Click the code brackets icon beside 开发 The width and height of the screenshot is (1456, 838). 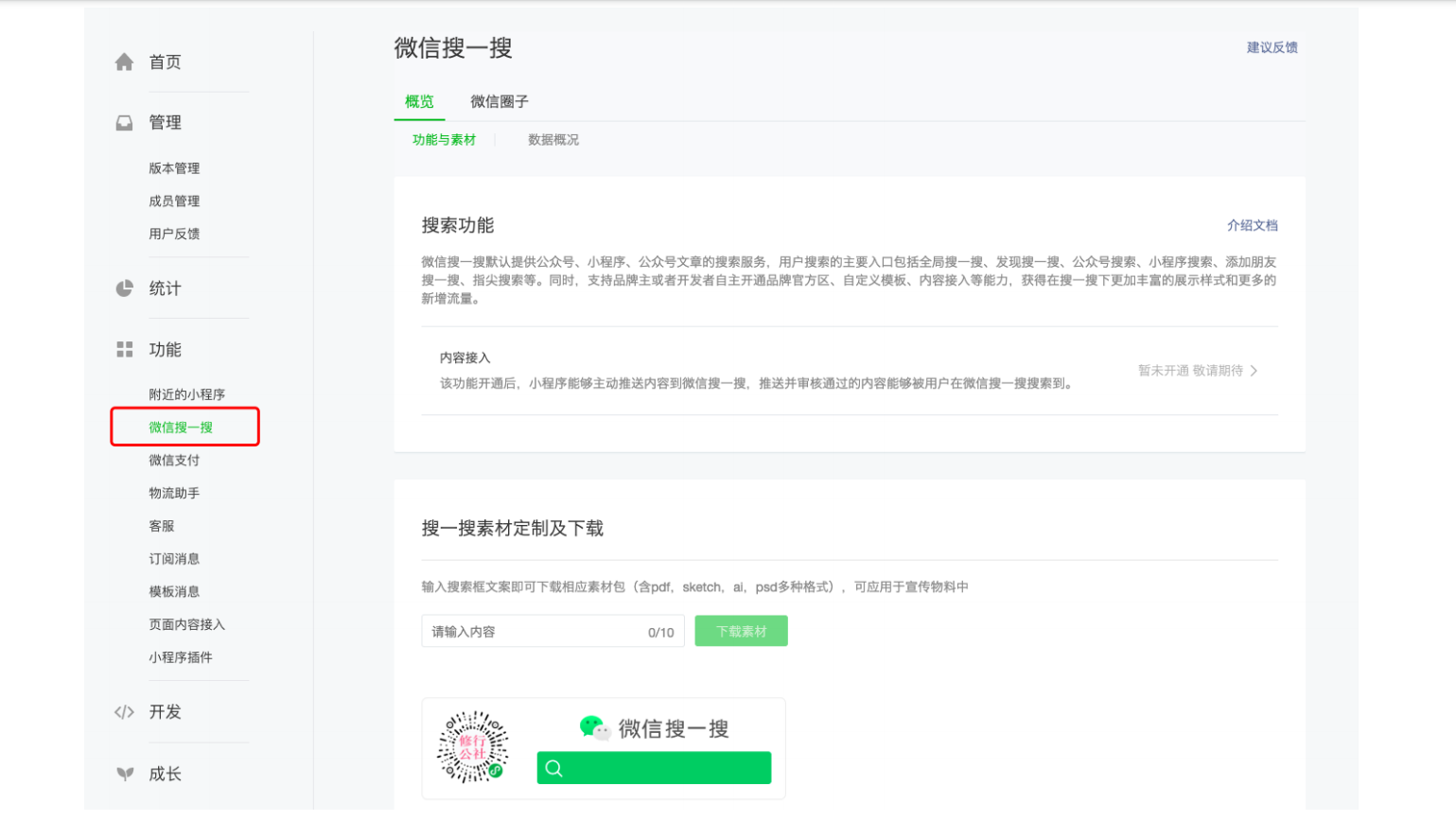click(124, 712)
